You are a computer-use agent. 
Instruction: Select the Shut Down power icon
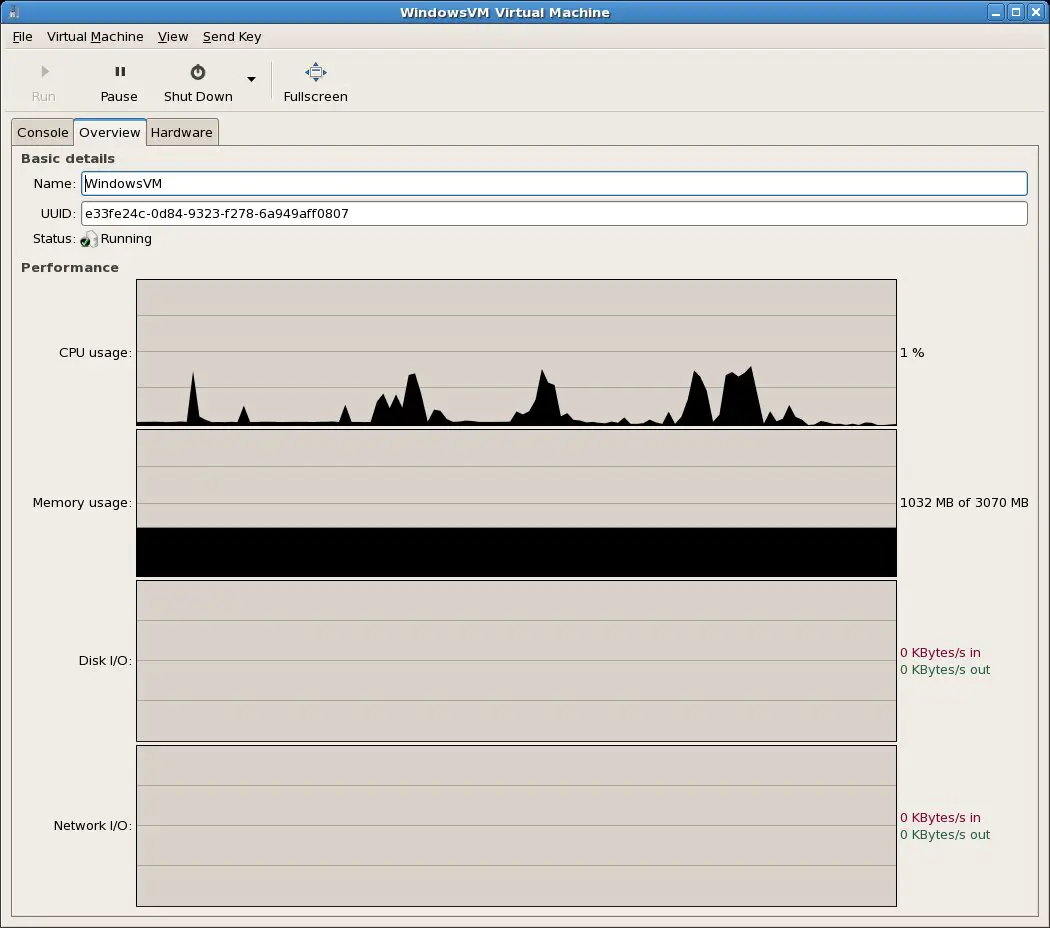[x=196, y=70]
